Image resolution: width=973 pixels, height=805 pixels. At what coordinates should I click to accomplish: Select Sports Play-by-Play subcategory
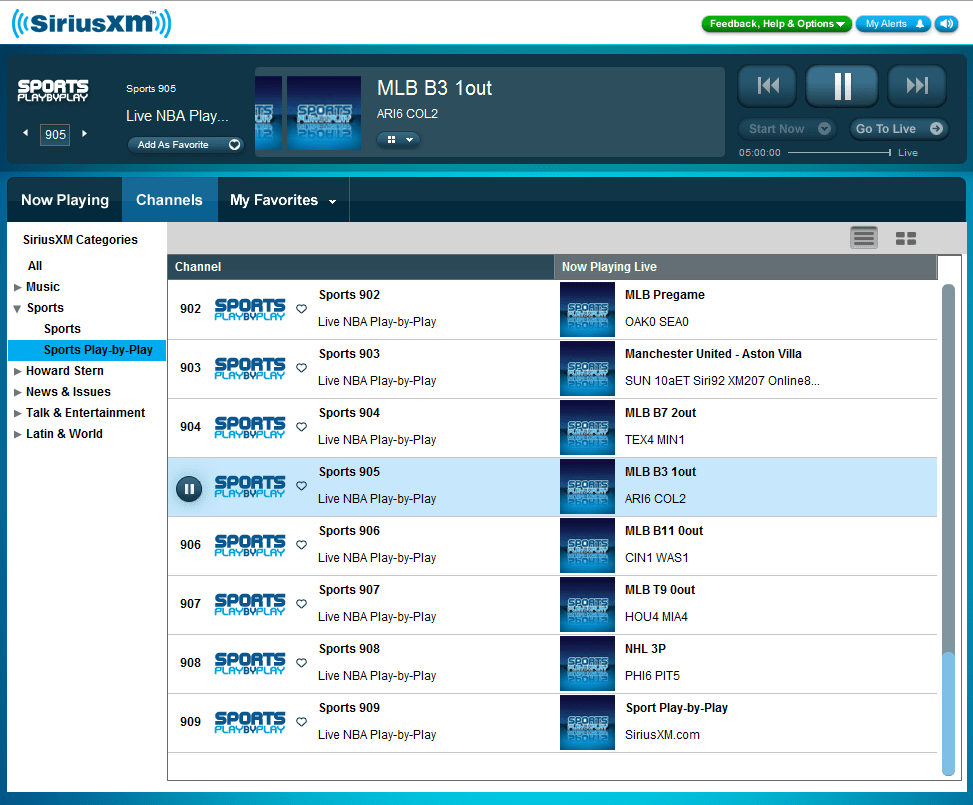click(x=87, y=350)
